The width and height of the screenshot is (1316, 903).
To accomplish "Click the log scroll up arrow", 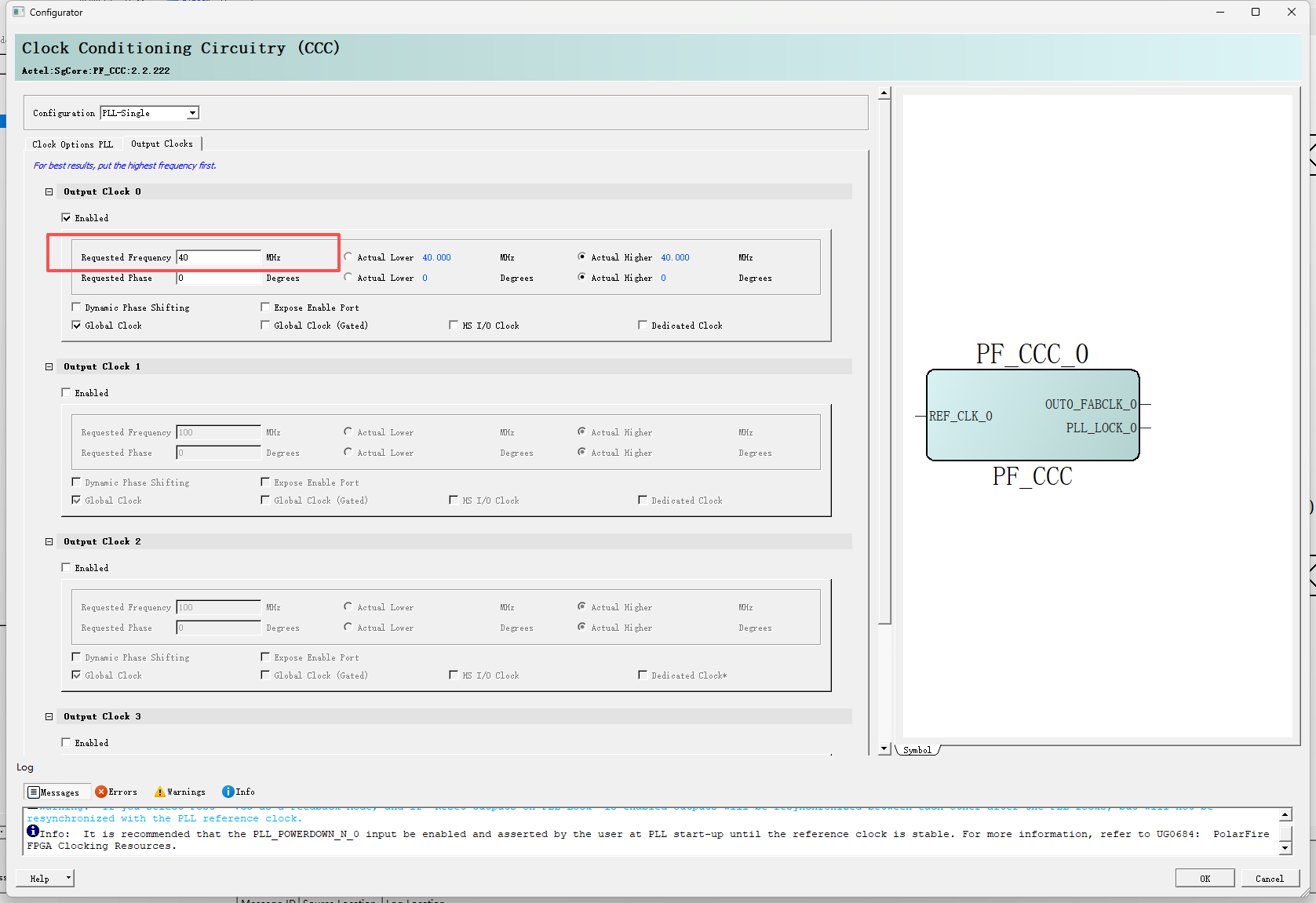I will (x=1285, y=815).
